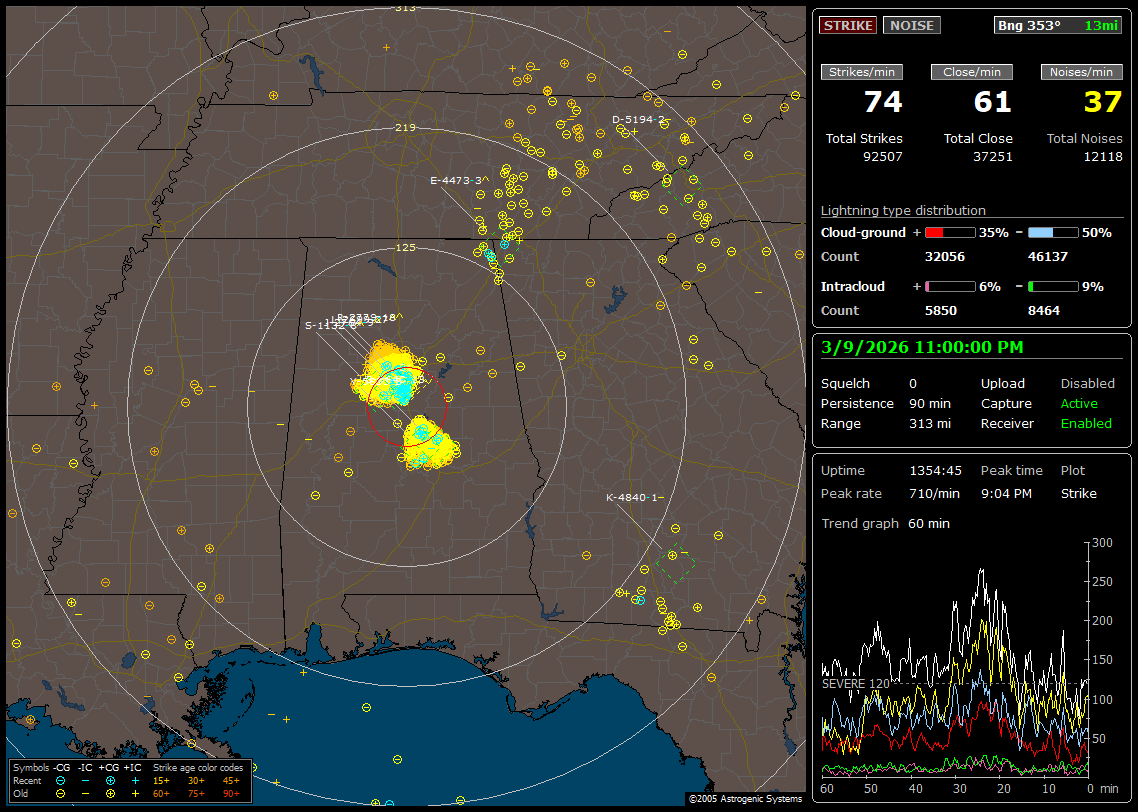Click the recent +IC cyan plus in legend
Viewport: 1138px width, 812px height.
click(x=135, y=780)
